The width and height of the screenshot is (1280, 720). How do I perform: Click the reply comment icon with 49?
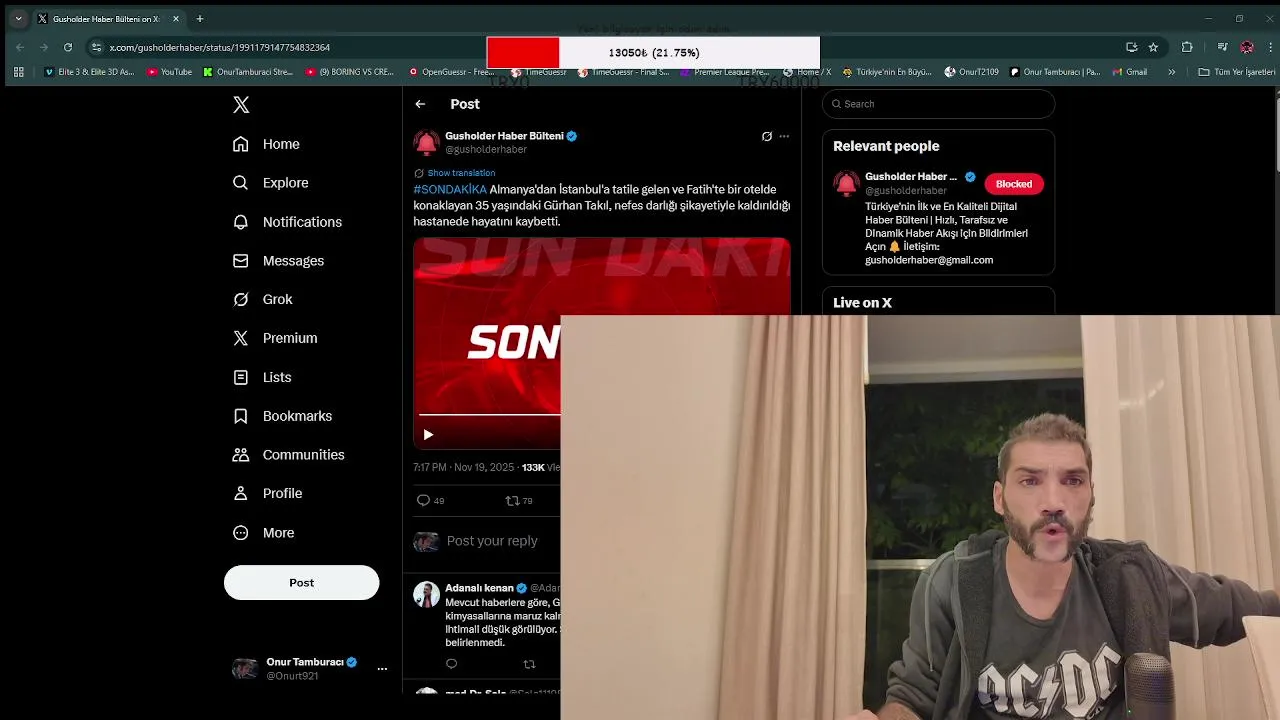423,500
